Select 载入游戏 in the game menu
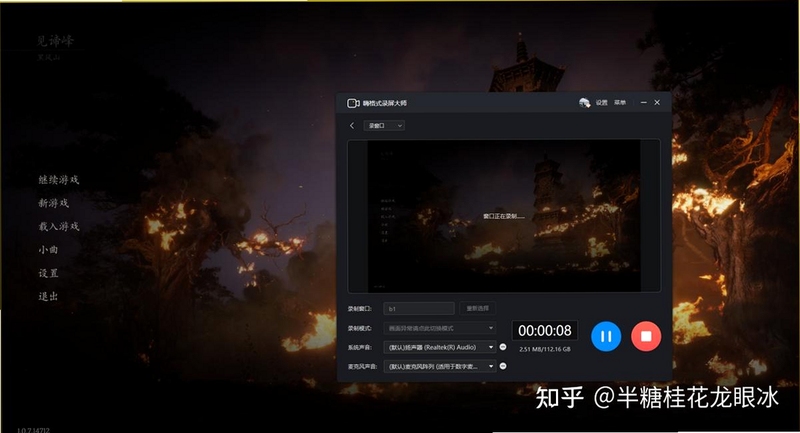This screenshot has height=433, width=800. 59,226
